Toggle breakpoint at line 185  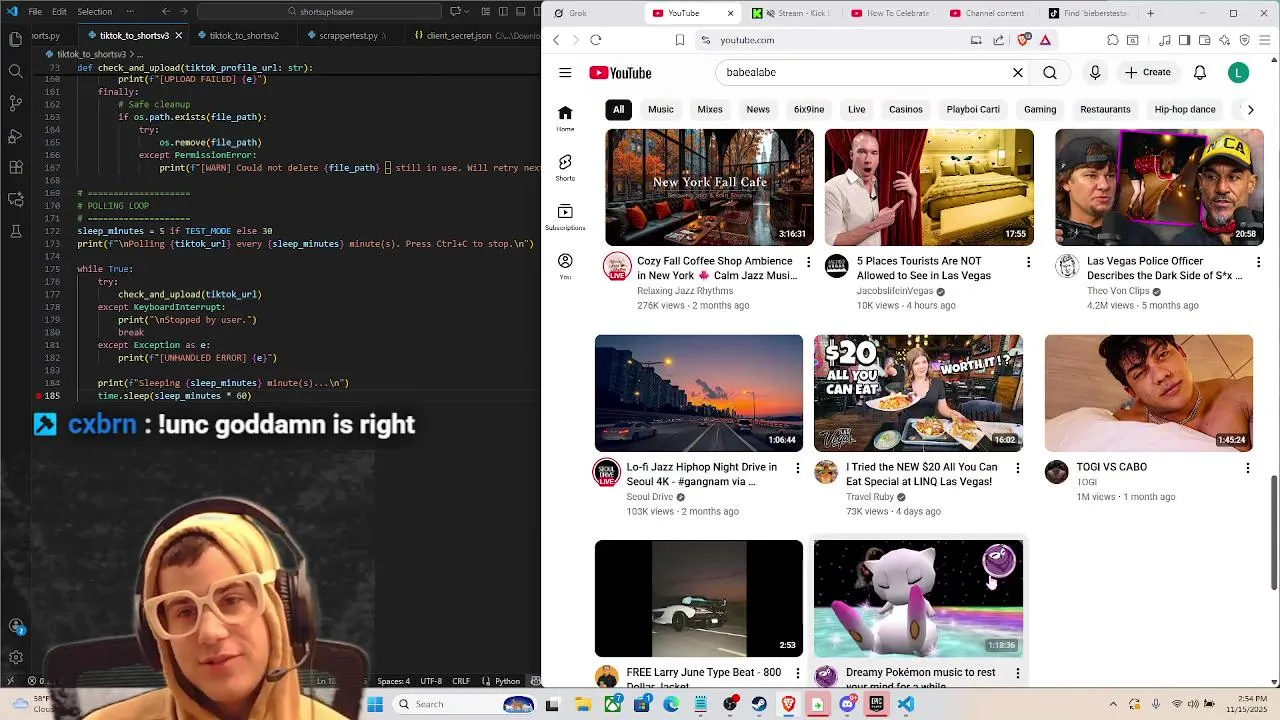point(39,396)
